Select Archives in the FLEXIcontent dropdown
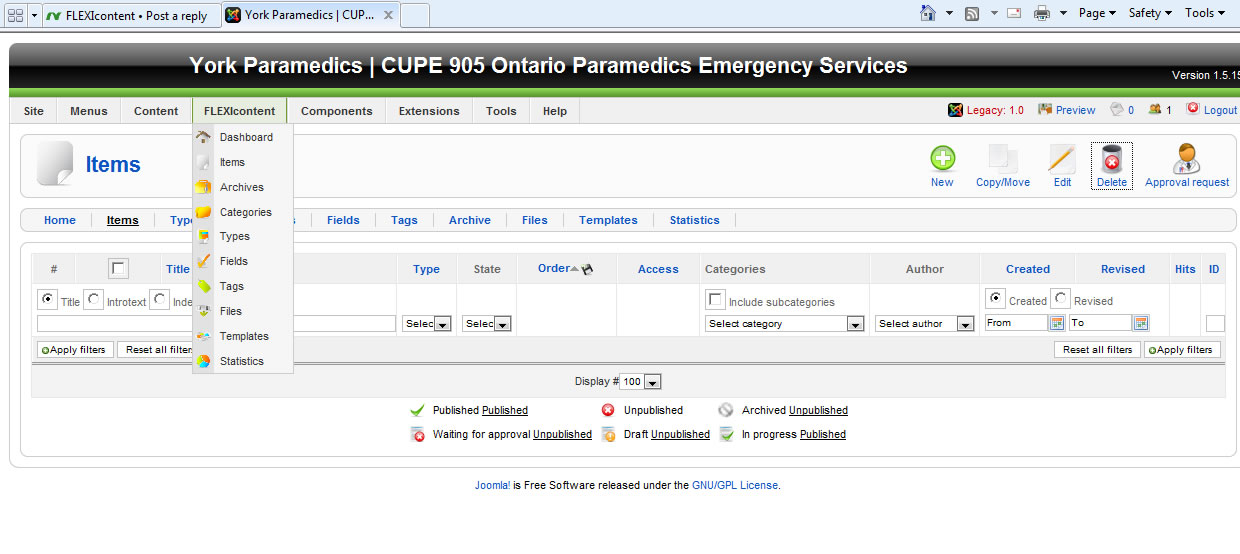The width and height of the screenshot is (1240, 554). tap(243, 187)
